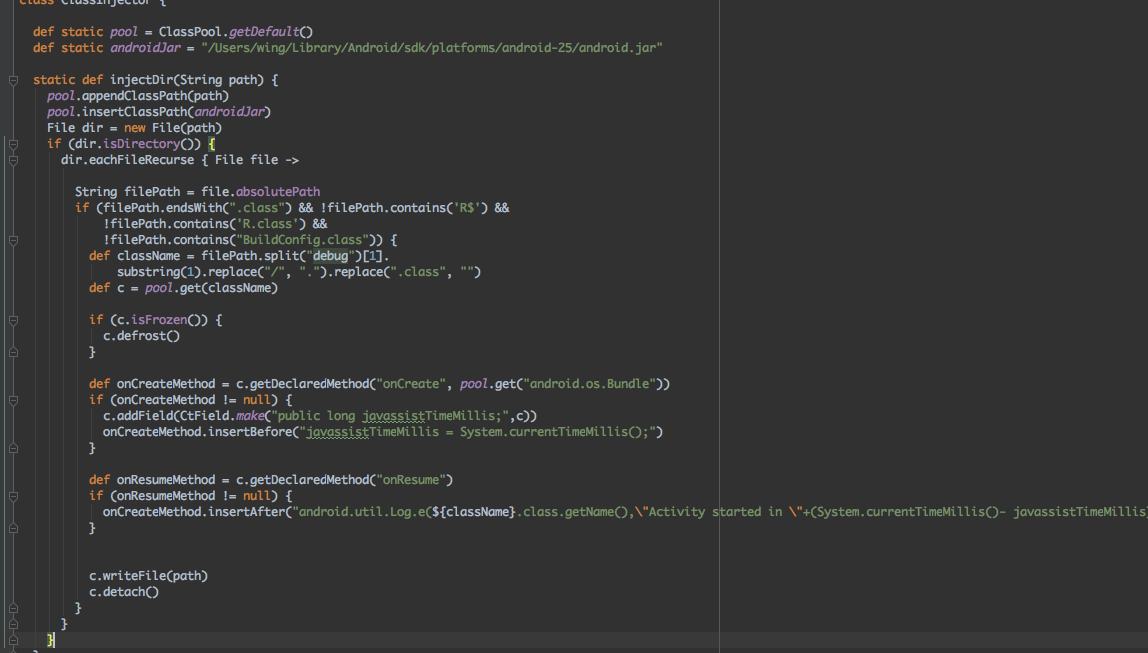Click fold end marker below c.defrost()
This screenshot has width=1148, height=653.
13,352
